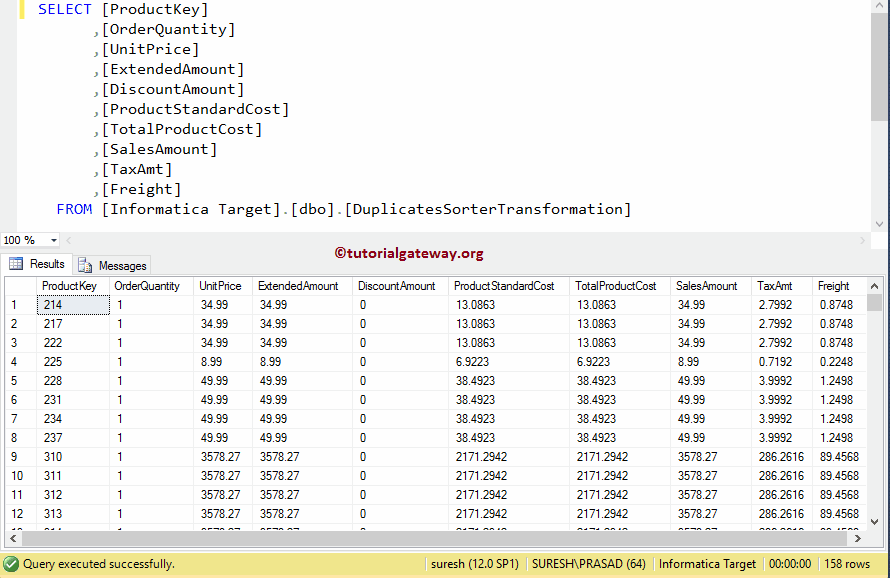Click the editor horizontal scroll left arrow

click(x=69, y=240)
